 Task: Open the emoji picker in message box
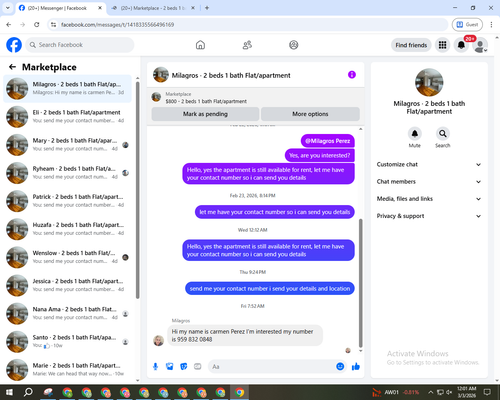pos(340,367)
